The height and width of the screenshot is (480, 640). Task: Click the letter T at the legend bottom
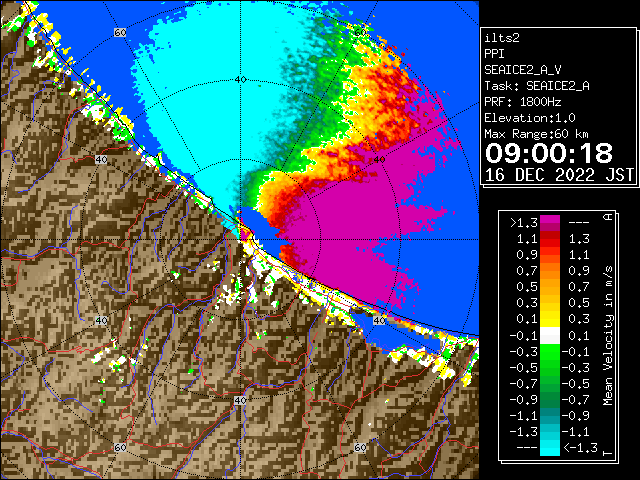pos(608,453)
